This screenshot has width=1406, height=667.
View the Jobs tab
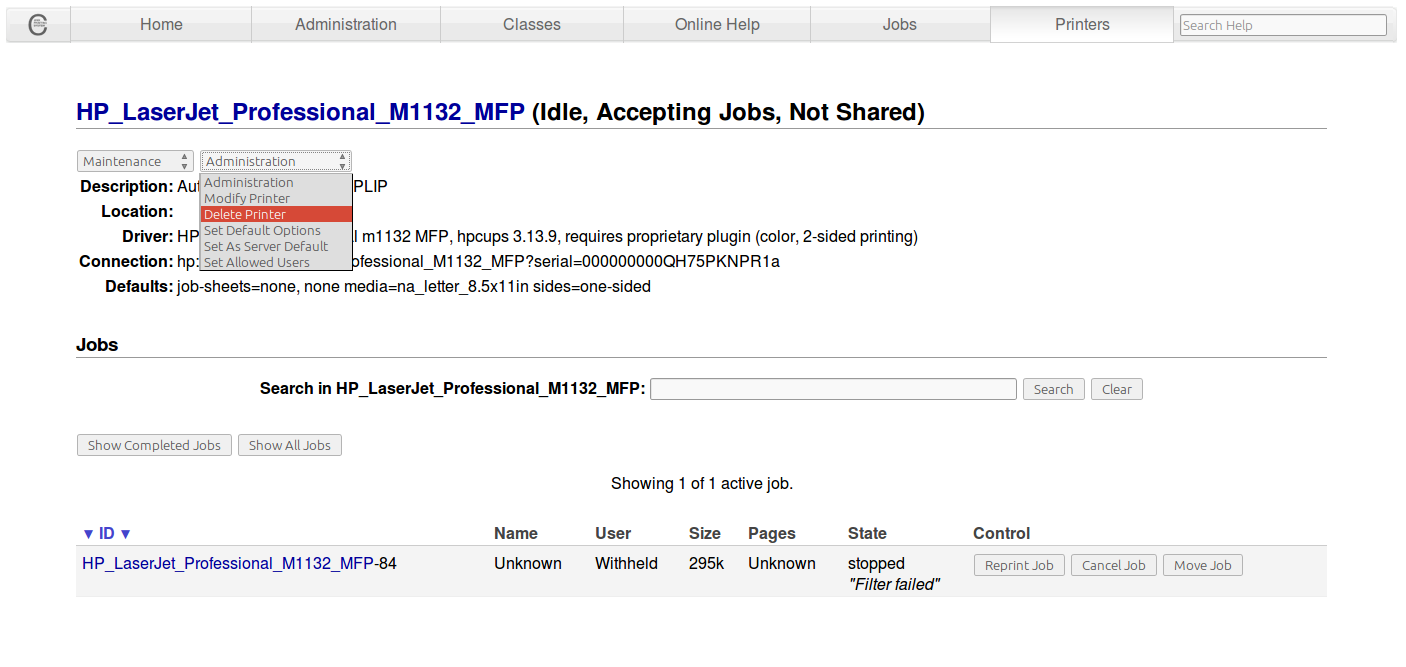pyautogui.click(x=900, y=25)
